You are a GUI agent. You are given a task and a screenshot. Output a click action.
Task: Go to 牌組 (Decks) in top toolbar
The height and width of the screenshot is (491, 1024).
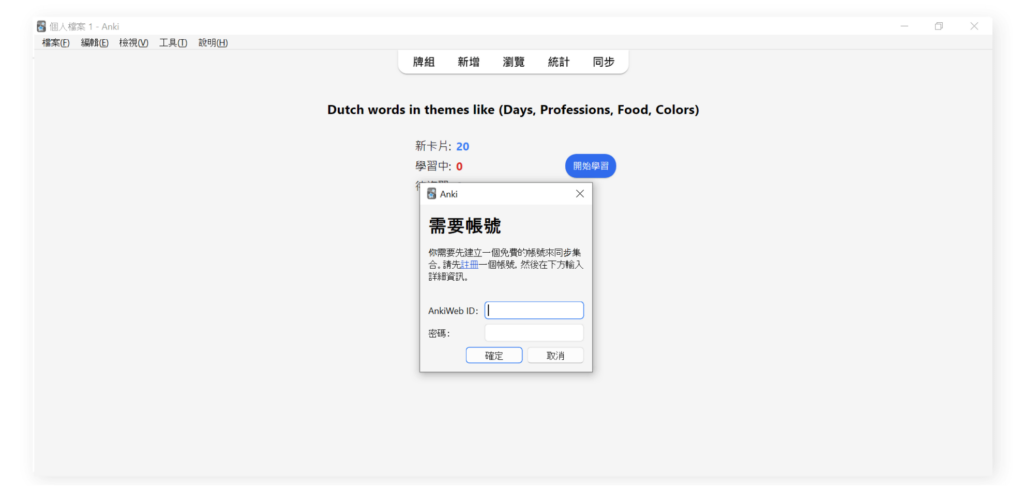[x=424, y=62]
